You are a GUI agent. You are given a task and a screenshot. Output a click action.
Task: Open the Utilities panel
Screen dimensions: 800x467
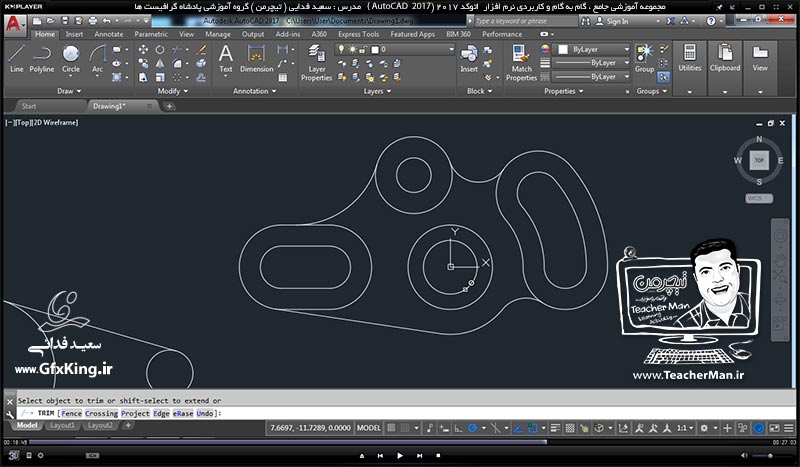pyautogui.click(x=690, y=57)
